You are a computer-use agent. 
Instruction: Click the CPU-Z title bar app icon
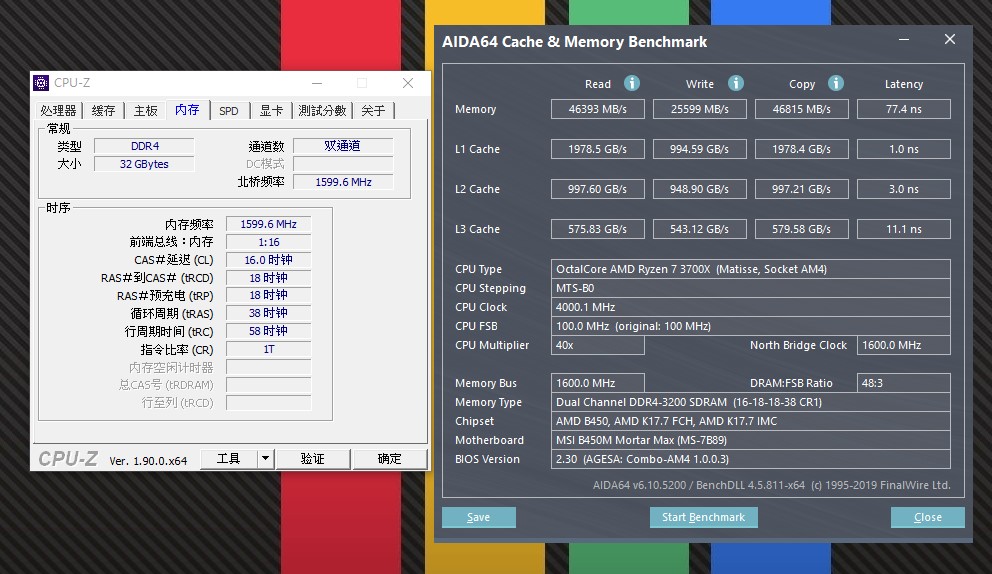tap(41, 83)
